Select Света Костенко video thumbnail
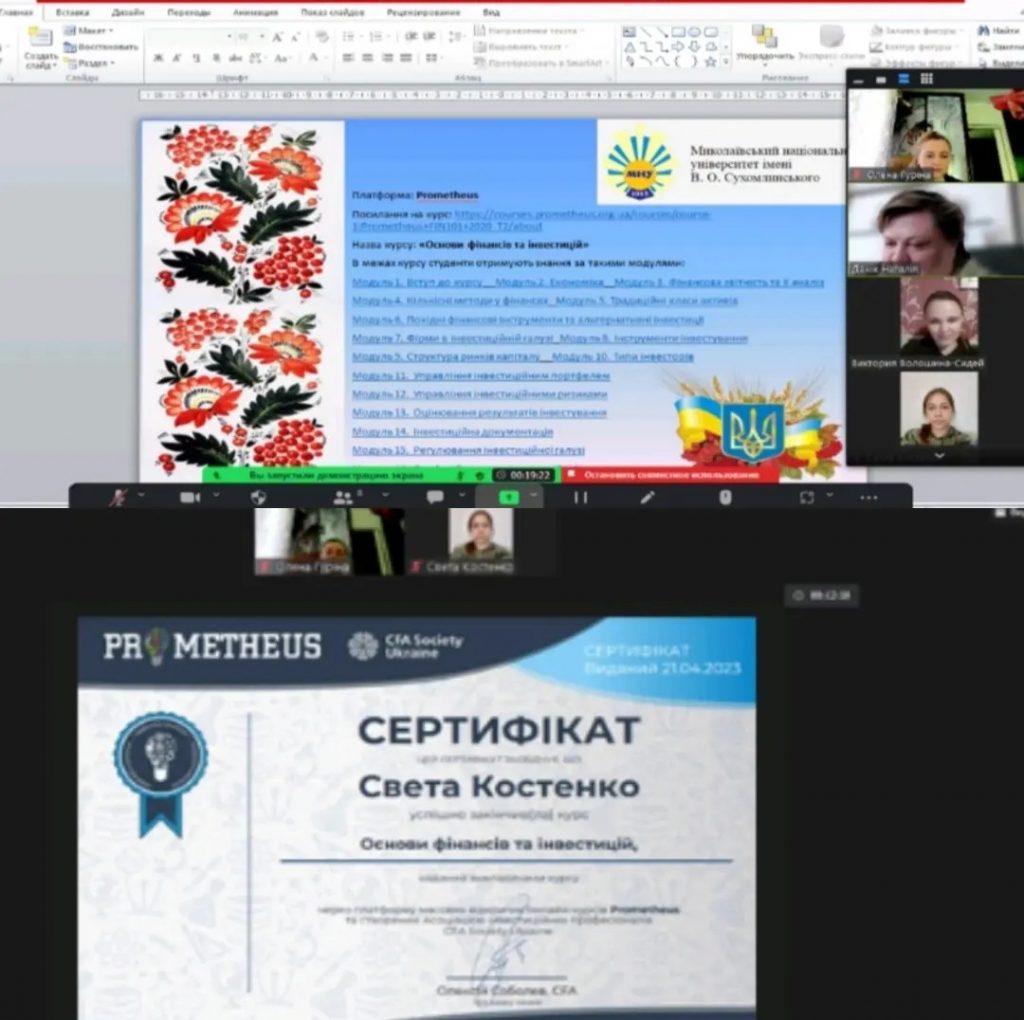 click(480, 540)
